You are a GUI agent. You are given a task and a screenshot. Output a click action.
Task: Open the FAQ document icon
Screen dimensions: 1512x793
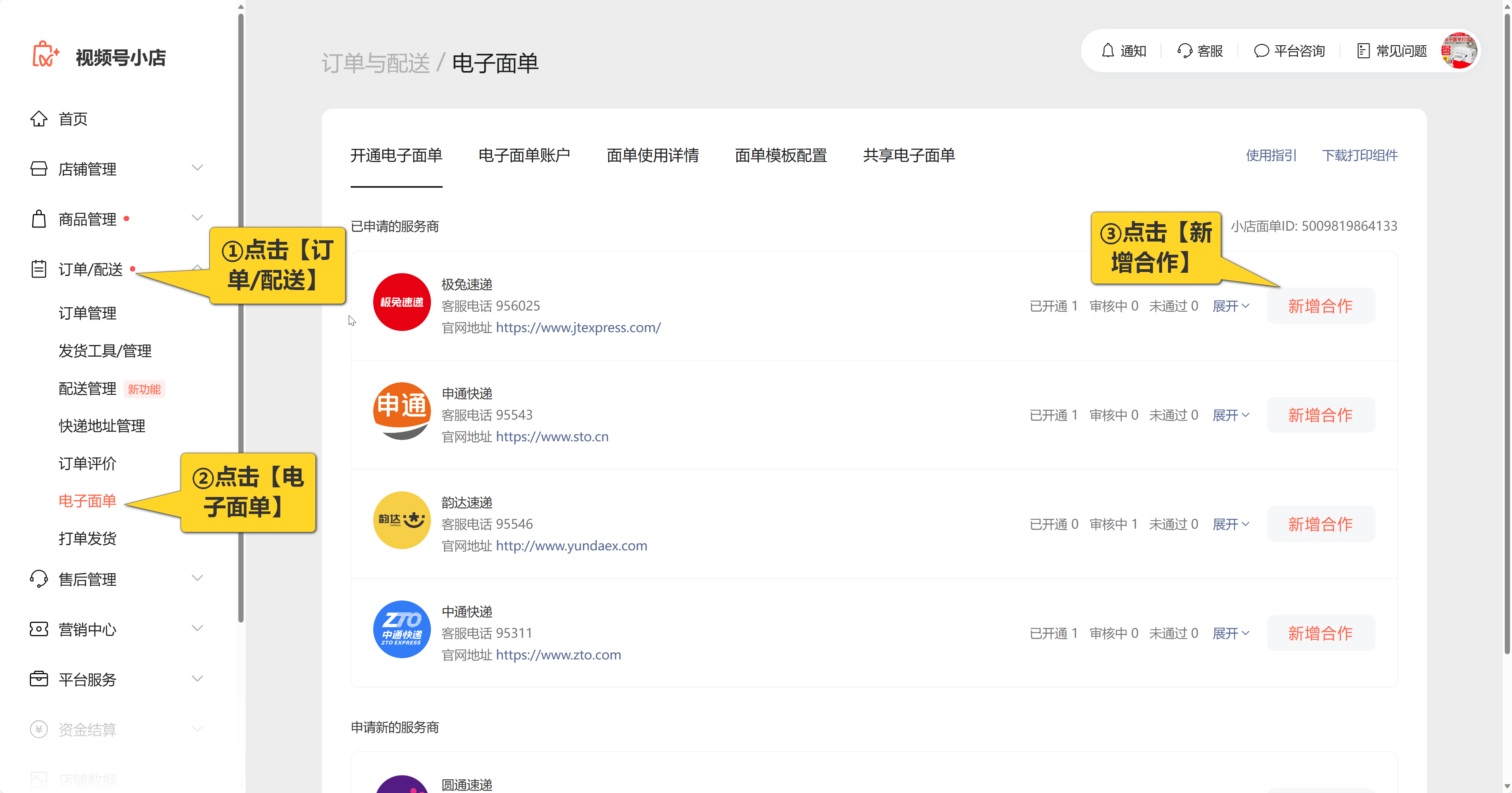1363,51
